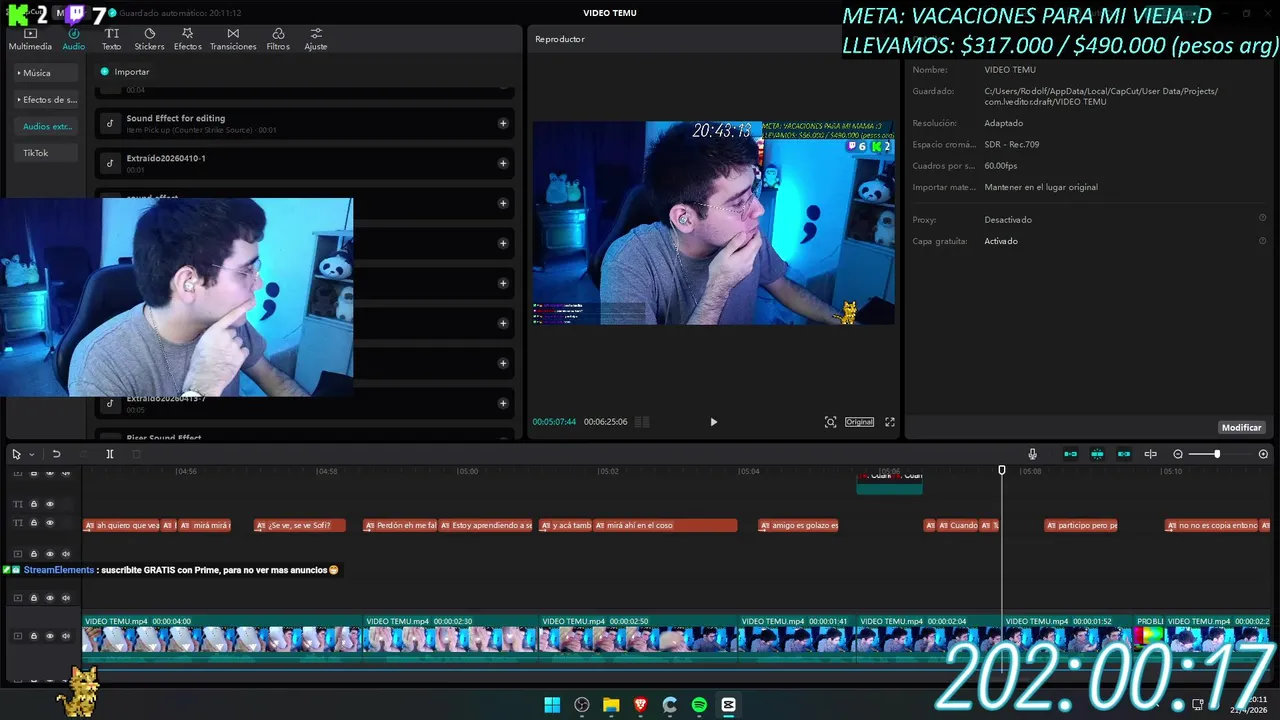Lock the main VIDEO TEMU.mp4 track
1280x720 pixels.
(33, 636)
